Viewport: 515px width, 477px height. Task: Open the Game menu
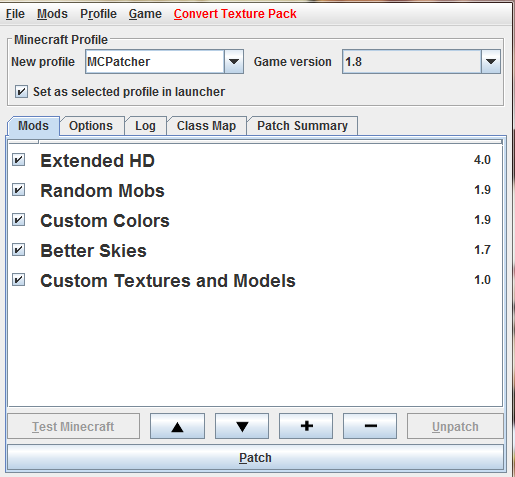[145, 14]
